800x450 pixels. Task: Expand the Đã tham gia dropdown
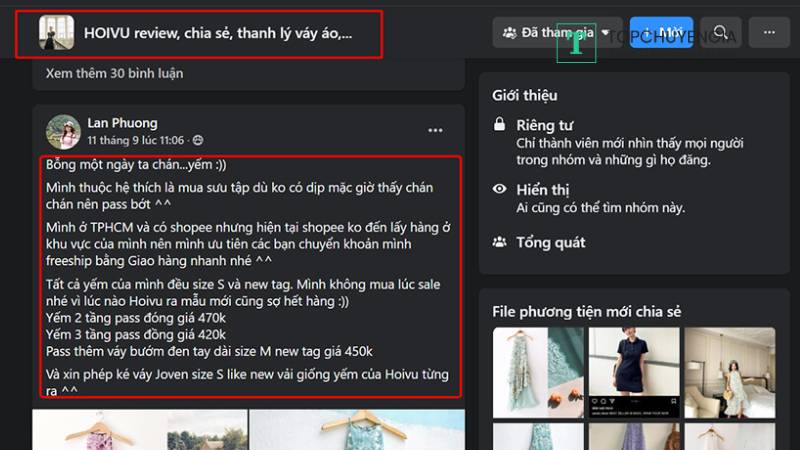click(557, 33)
